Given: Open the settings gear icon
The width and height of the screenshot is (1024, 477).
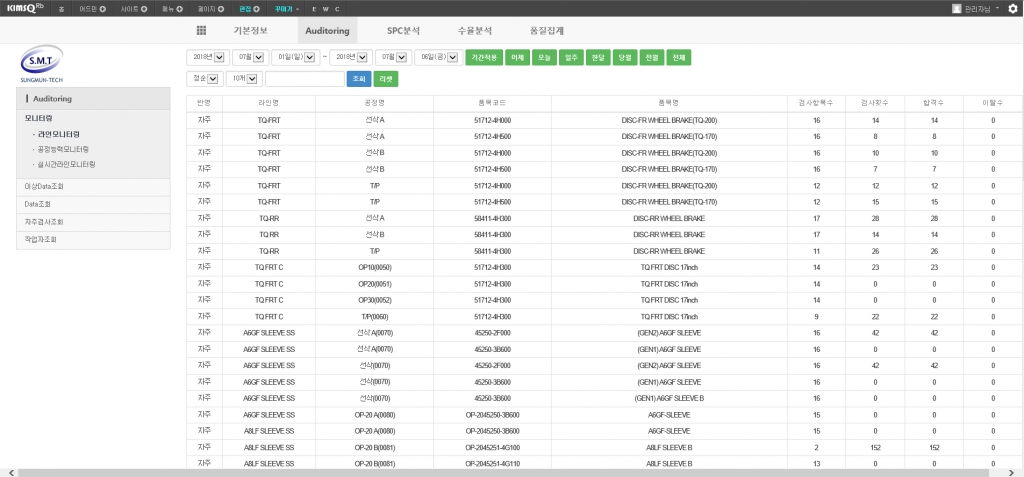Looking at the screenshot, I should point(1013,9).
